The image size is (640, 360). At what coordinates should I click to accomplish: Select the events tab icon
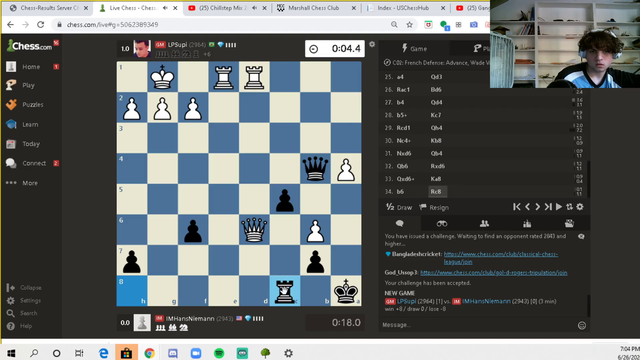[569, 223]
